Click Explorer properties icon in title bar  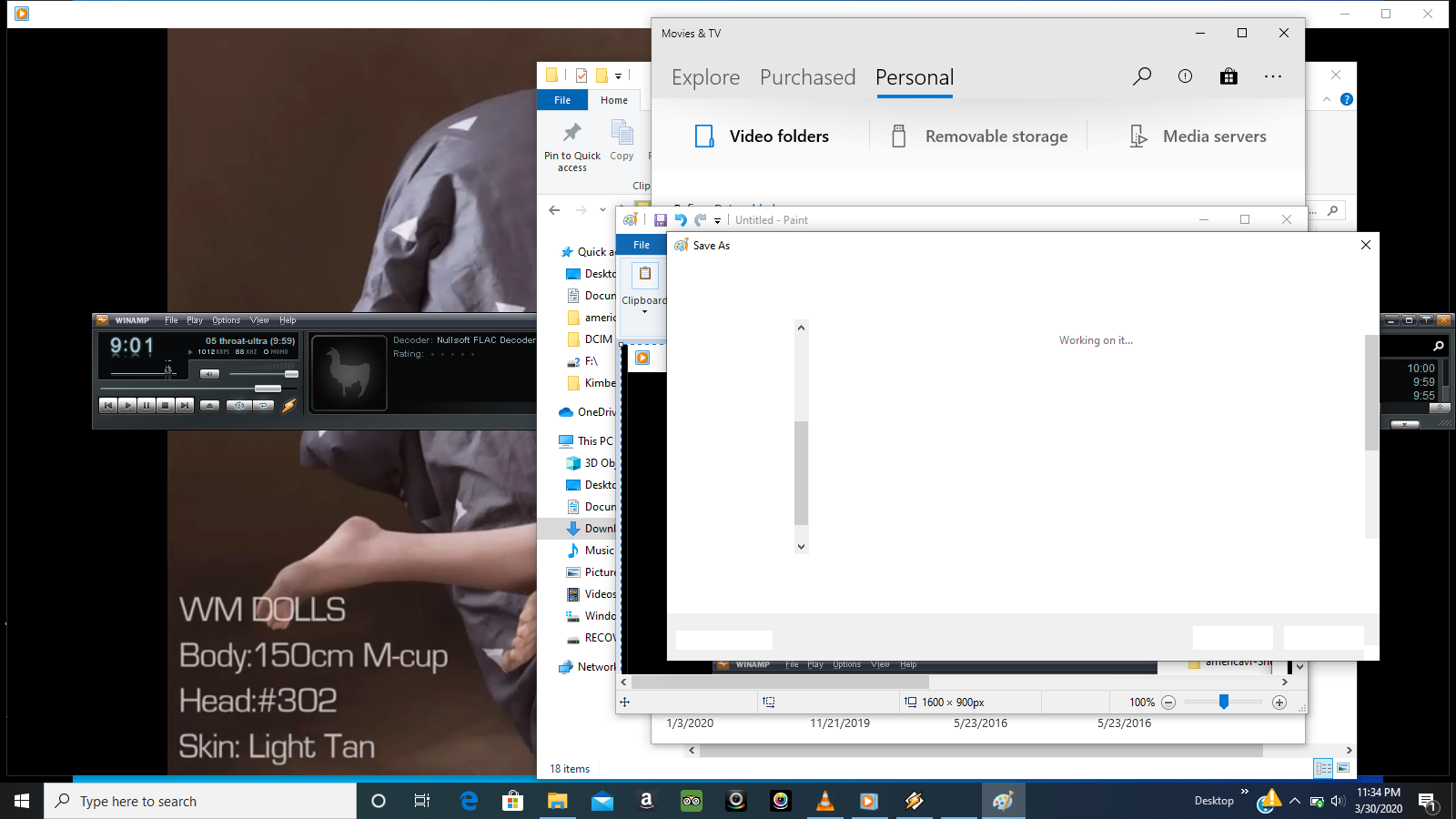click(581, 76)
